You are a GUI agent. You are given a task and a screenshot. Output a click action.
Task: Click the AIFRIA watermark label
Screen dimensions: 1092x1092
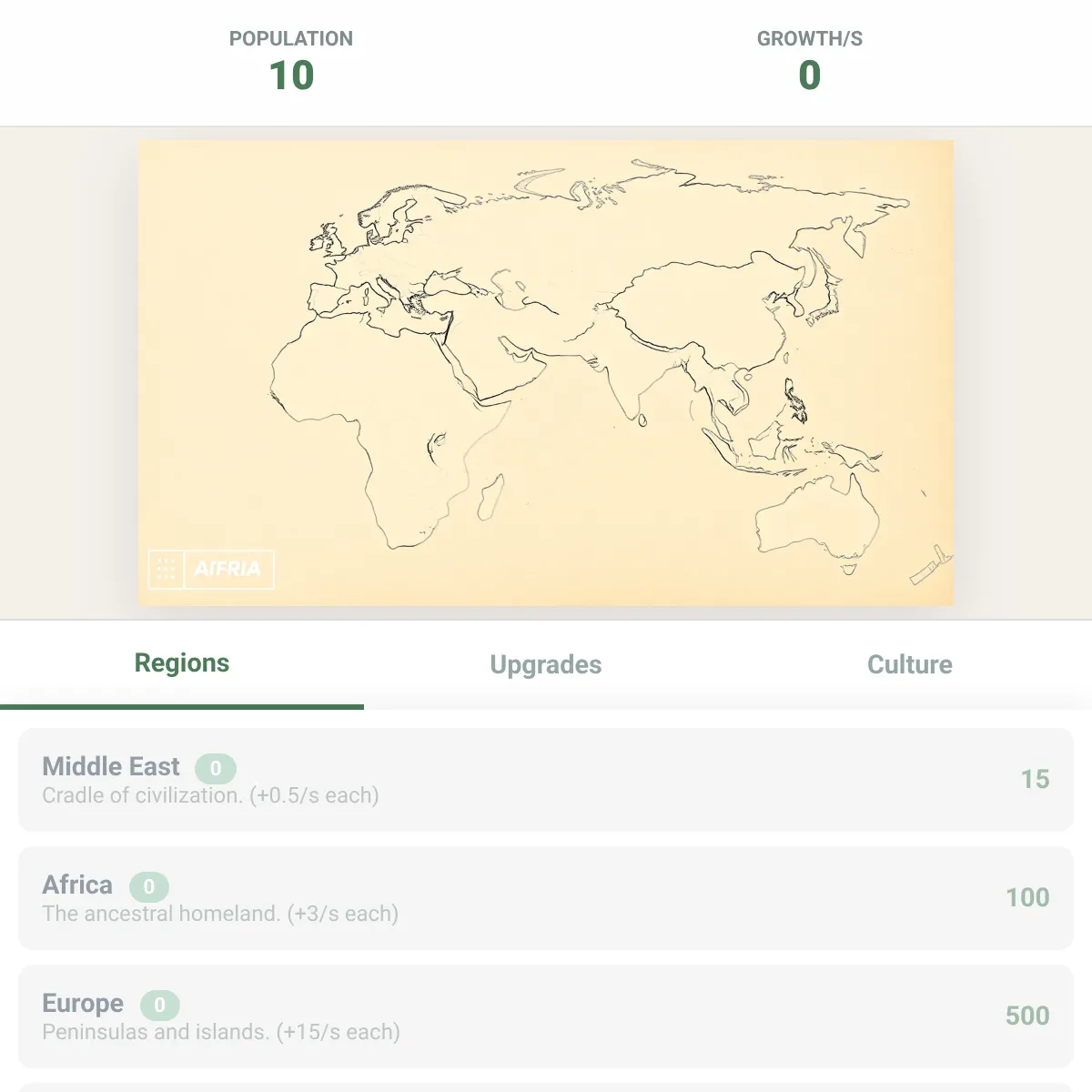coord(227,570)
